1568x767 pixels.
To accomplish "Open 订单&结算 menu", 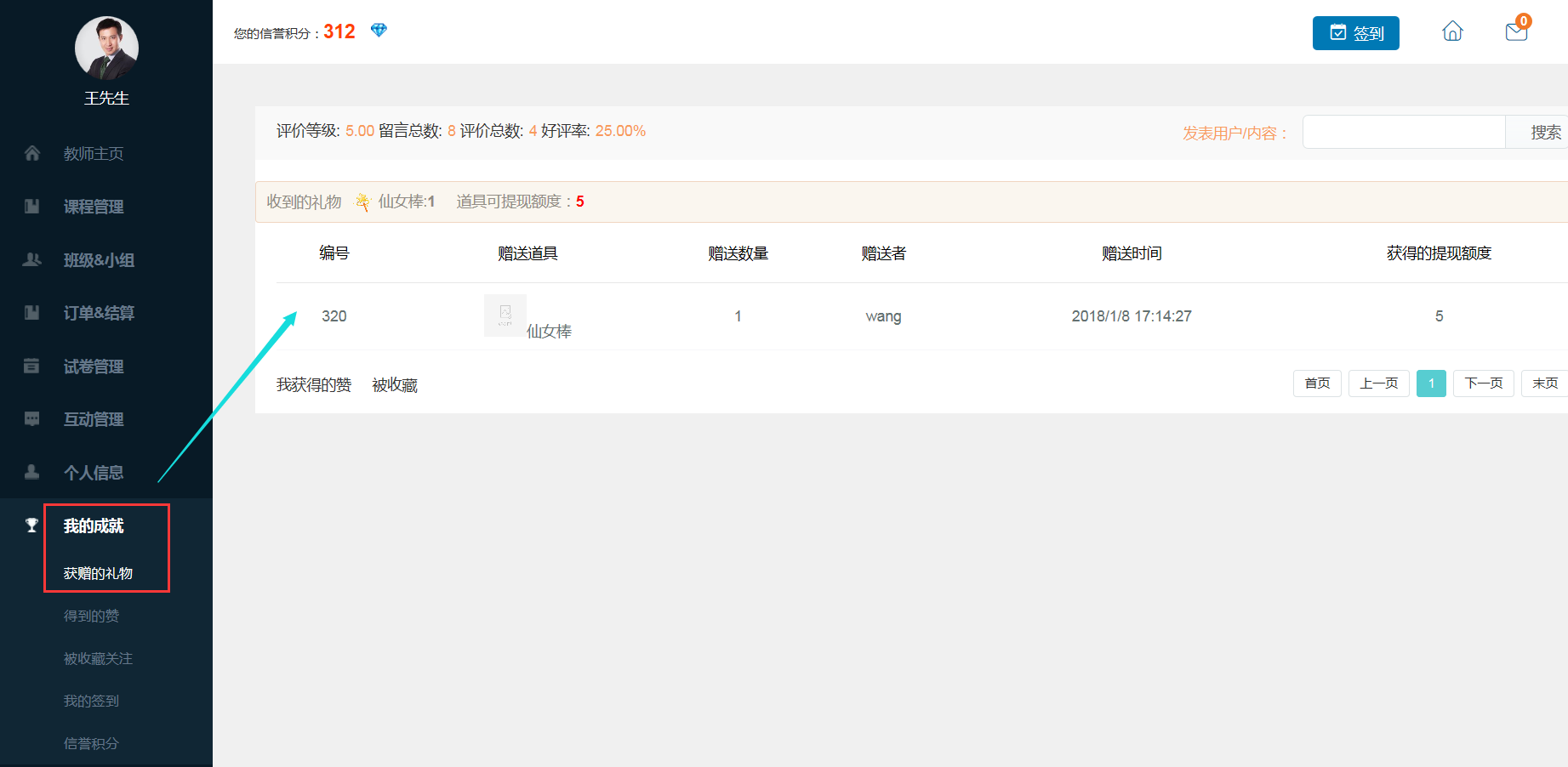I will 99,313.
